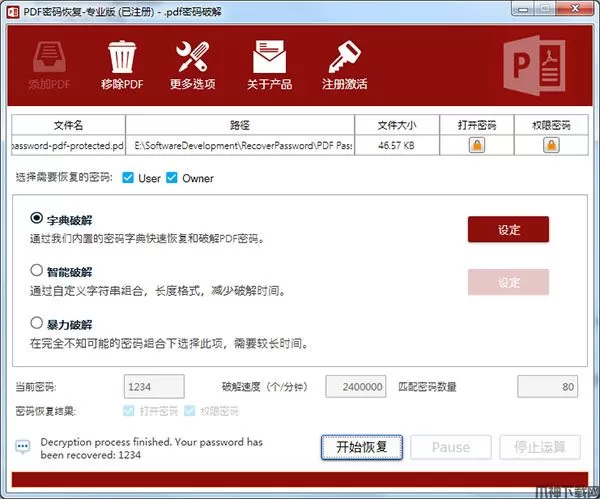Click the 智能破解 description text

pos(158,291)
